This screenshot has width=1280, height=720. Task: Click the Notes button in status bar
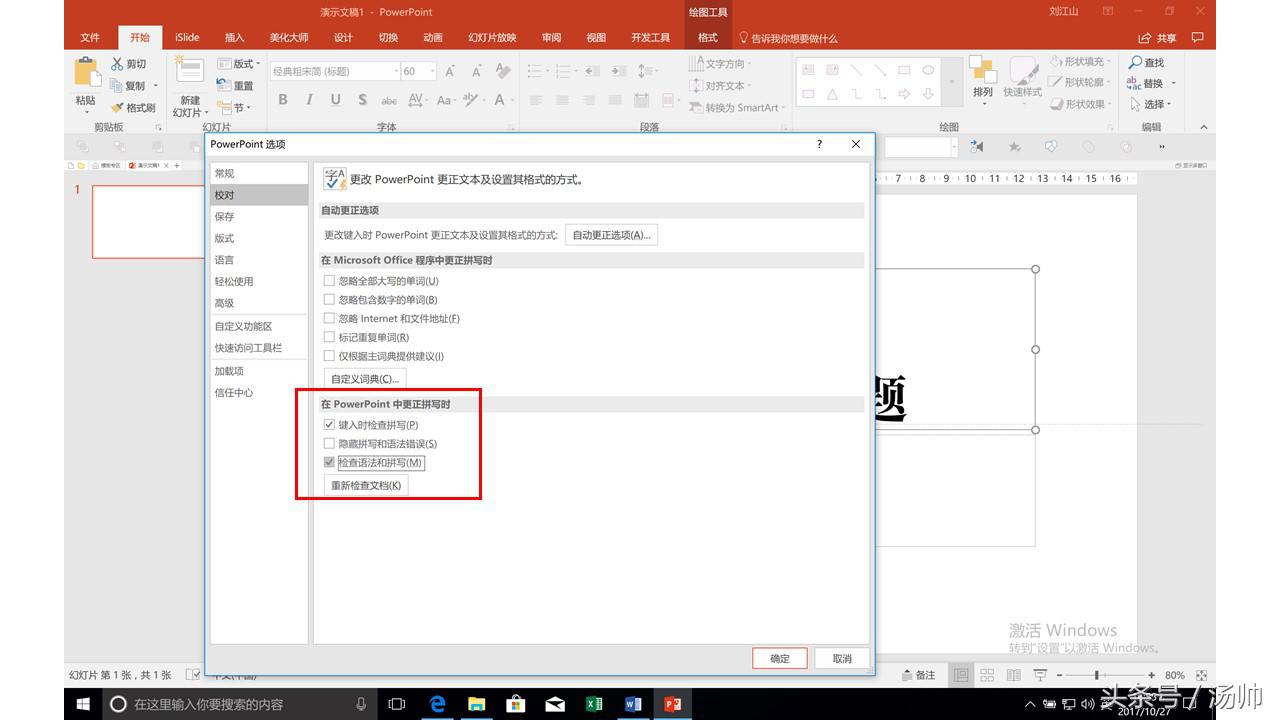[919, 675]
